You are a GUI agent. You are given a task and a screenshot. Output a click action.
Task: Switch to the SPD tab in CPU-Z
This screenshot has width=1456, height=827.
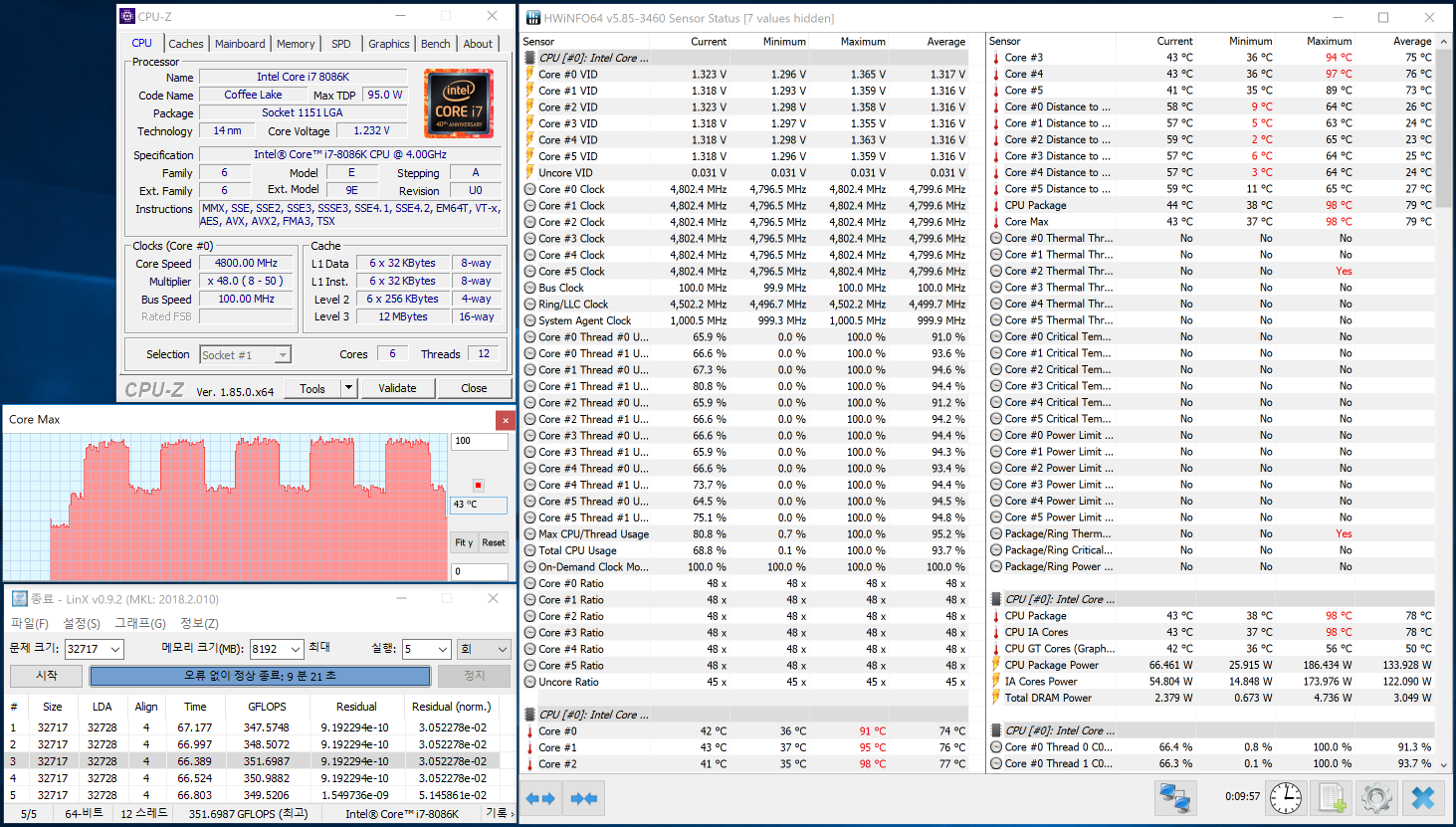(x=341, y=44)
